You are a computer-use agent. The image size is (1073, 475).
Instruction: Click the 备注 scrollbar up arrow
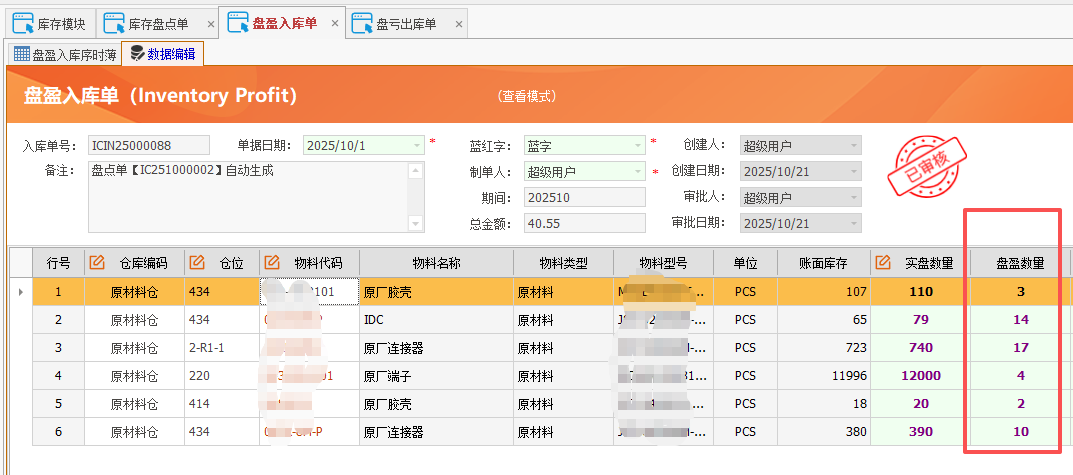tap(416, 171)
